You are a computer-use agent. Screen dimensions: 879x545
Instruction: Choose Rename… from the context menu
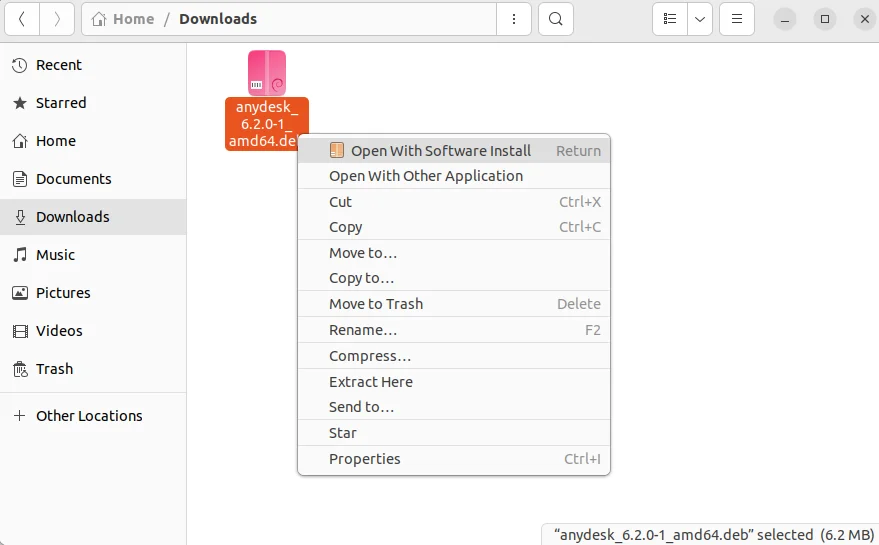click(x=454, y=330)
